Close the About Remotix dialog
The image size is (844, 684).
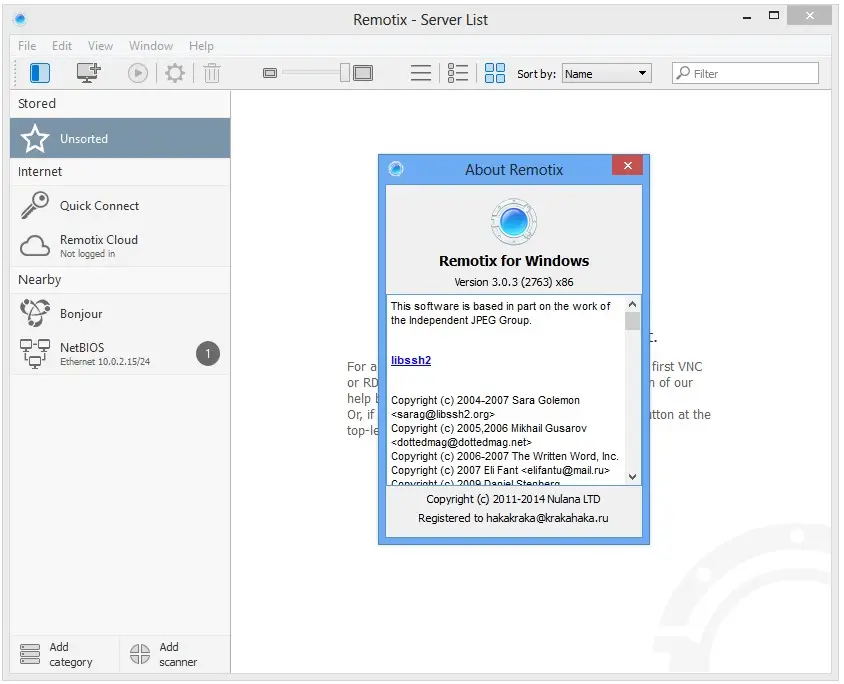(628, 165)
